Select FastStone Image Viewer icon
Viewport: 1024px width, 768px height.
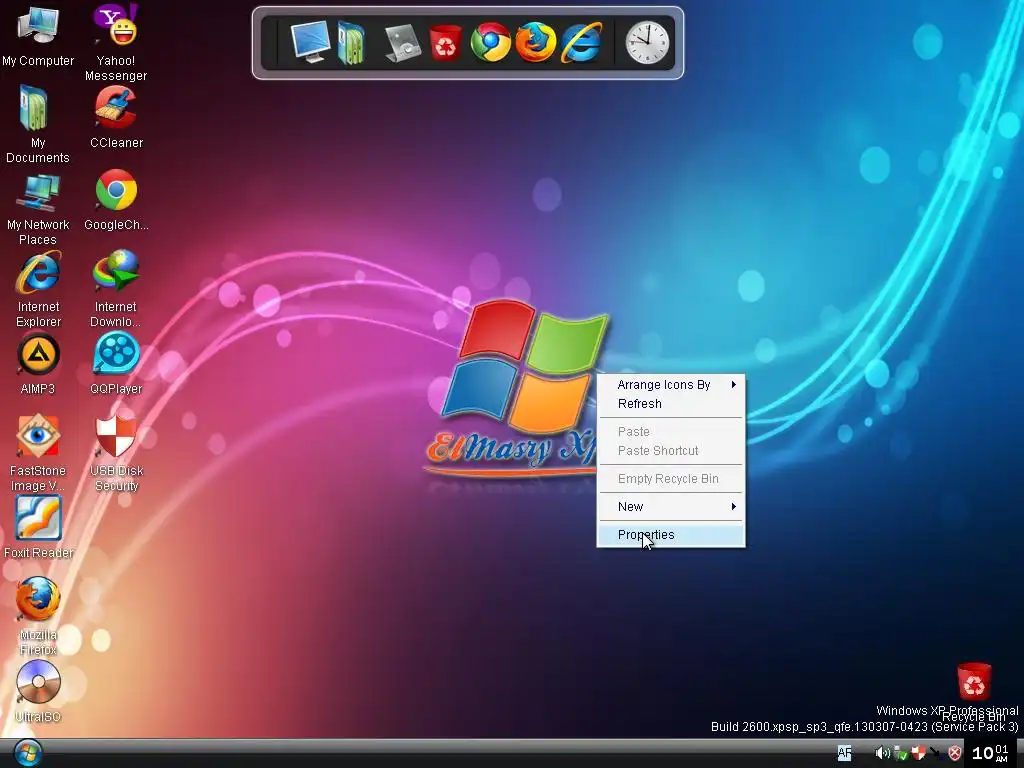pyautogui.click(x=38, y=453)
